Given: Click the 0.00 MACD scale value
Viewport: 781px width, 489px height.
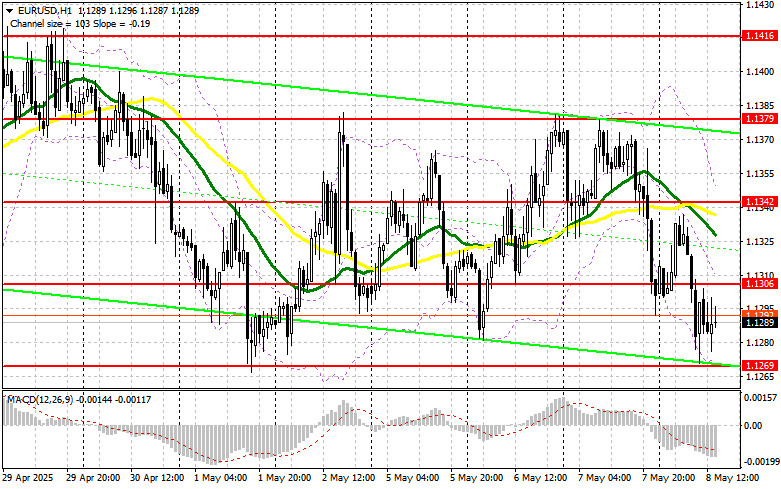Looking at the screenshot, I should tap(753, 426).
